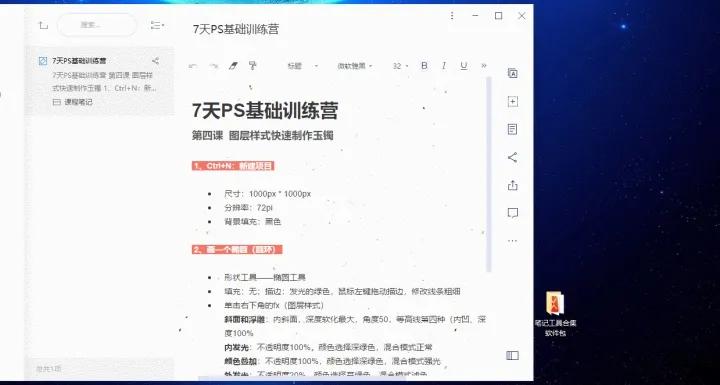Open the 标题 paragraph style dropdown

[302, 66]
